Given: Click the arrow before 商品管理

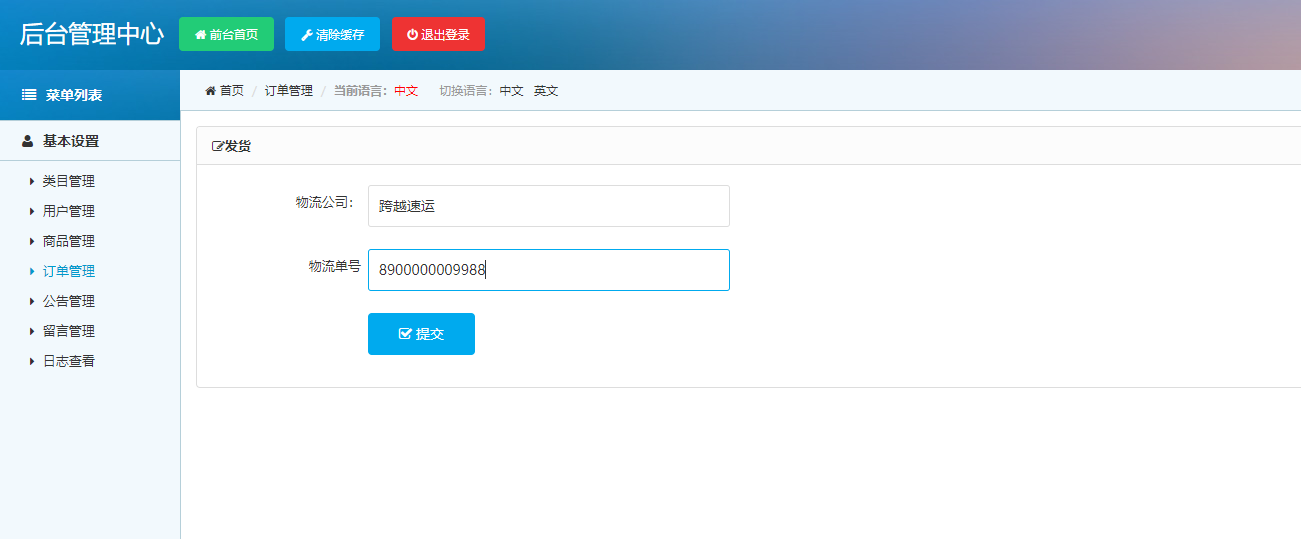Looking at the screenshot, I should 32,242.
